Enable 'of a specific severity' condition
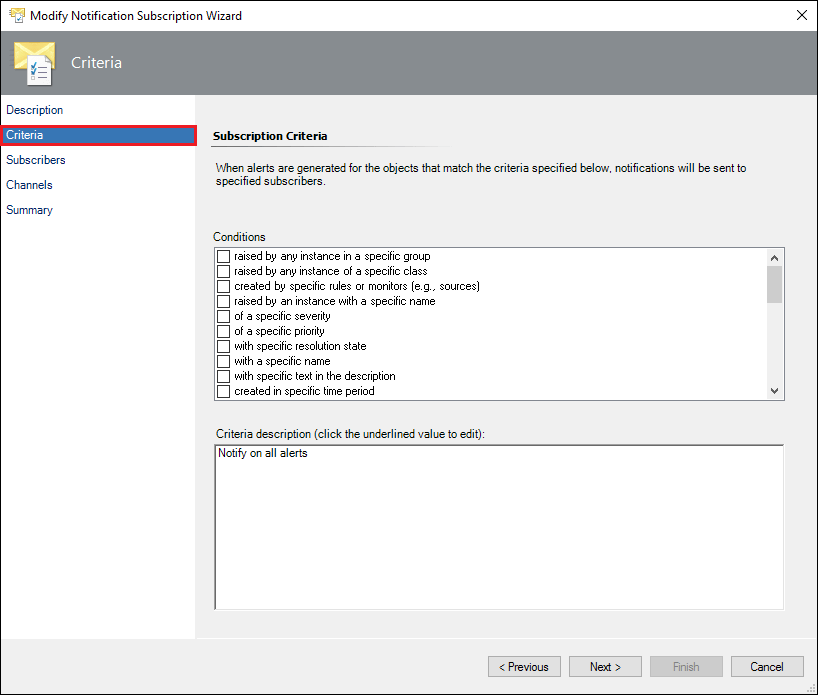Image resolution: width=818 pixels, height=695 pixels. [223, 316]
